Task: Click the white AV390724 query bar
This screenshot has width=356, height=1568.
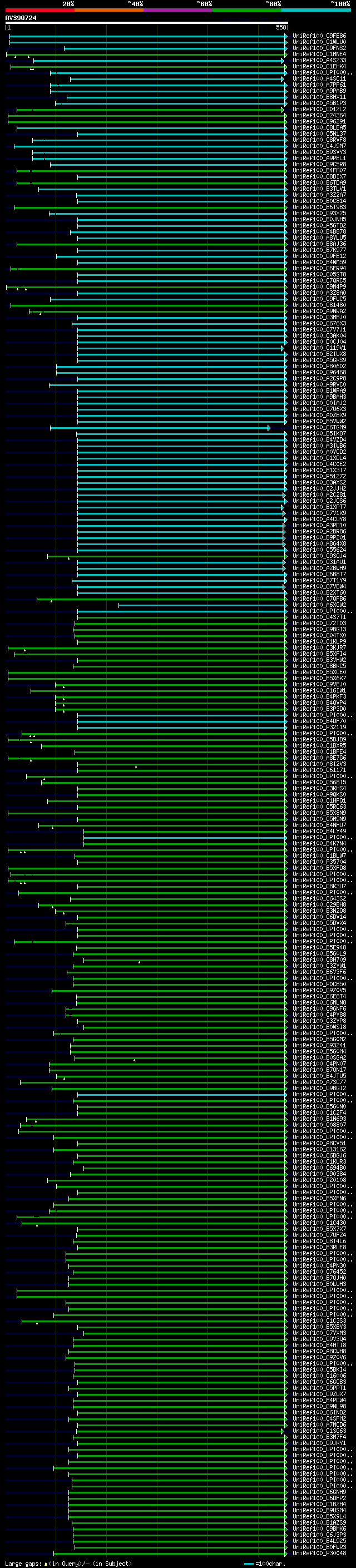Action: point(146,23)
